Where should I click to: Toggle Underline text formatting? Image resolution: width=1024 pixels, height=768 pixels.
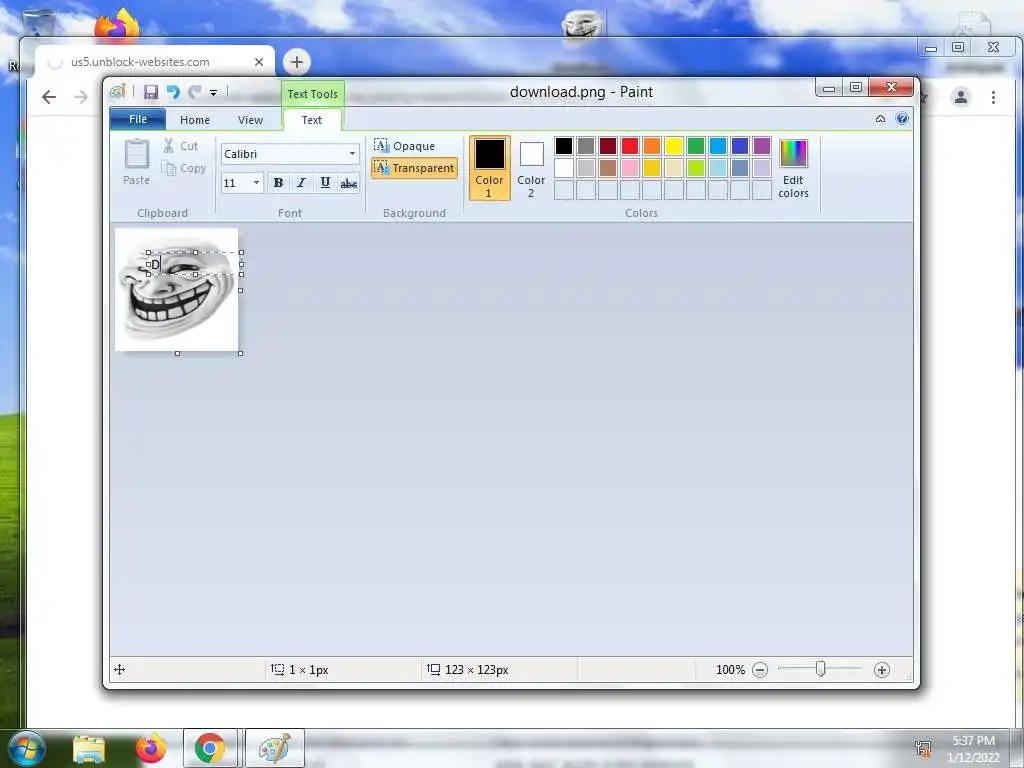(325, 183)
